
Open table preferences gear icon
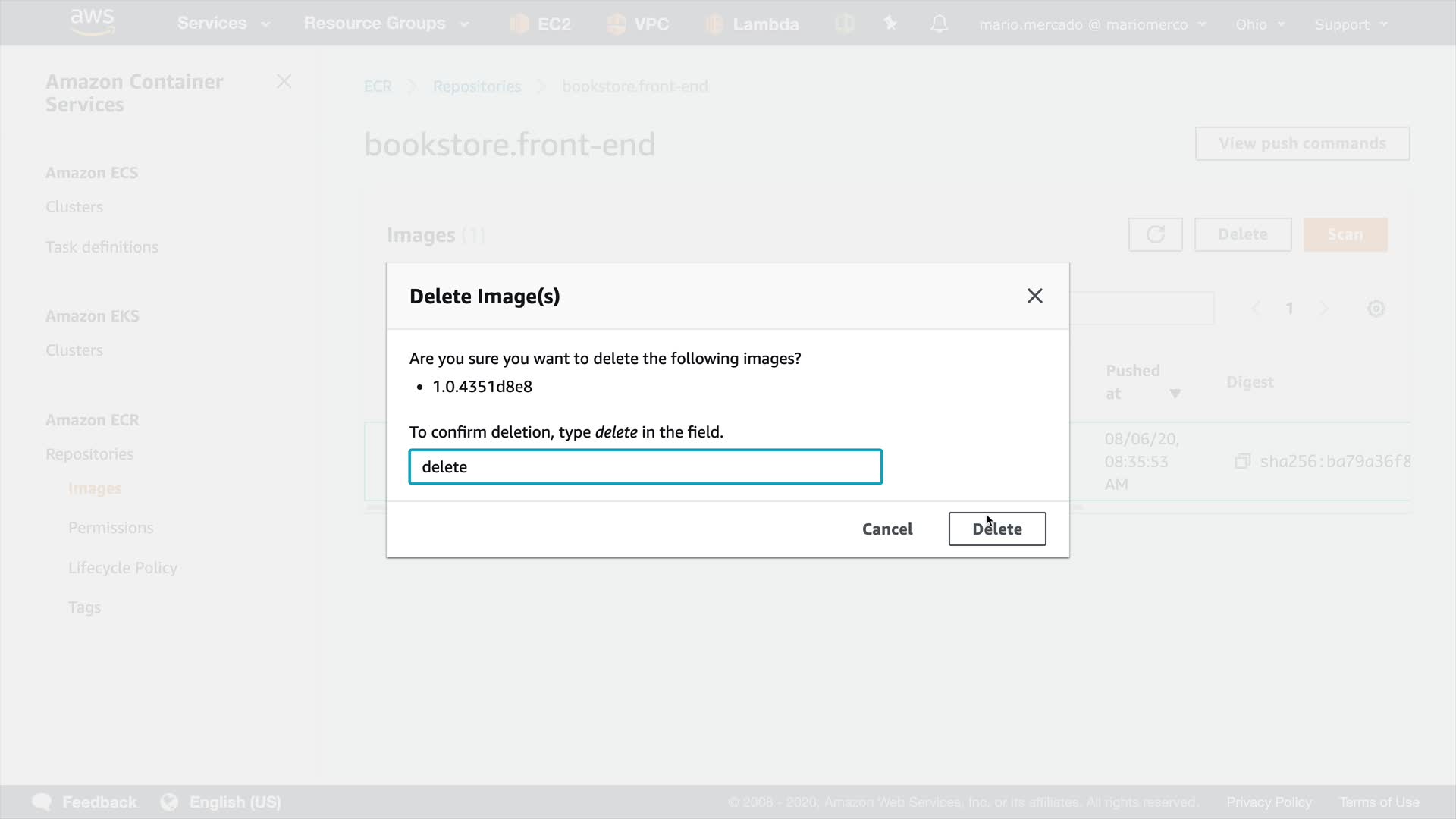tap(1376, 309)
